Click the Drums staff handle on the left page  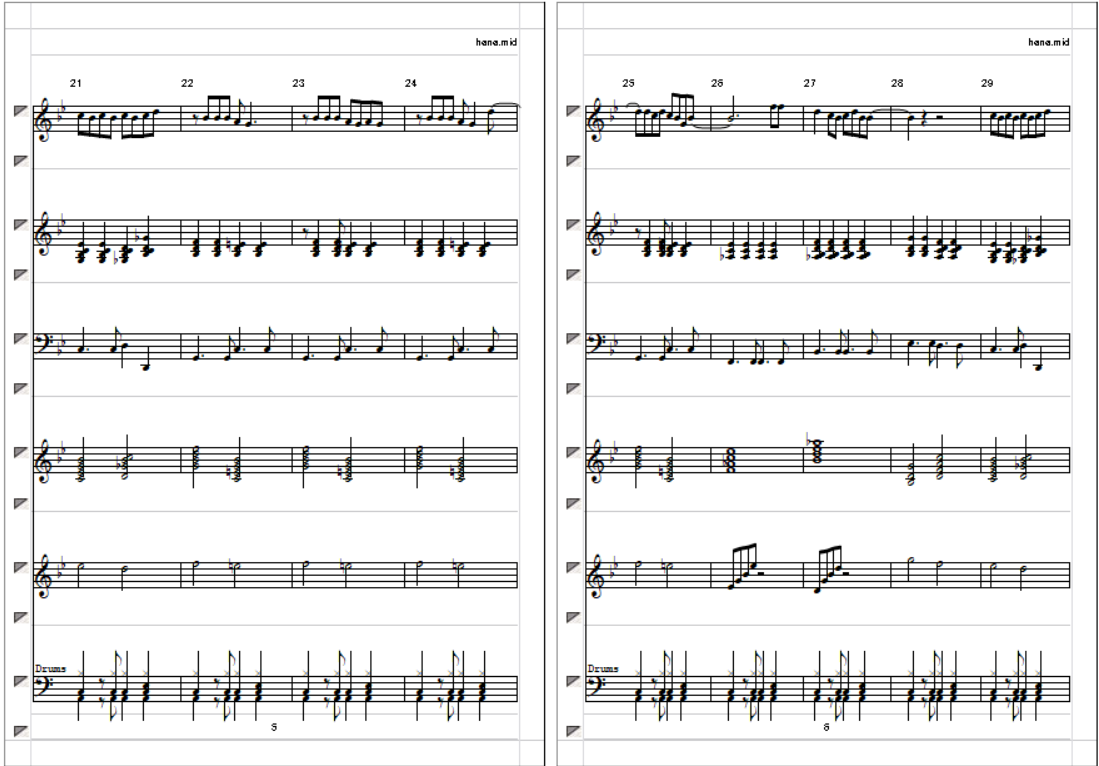tap(20, 681)
